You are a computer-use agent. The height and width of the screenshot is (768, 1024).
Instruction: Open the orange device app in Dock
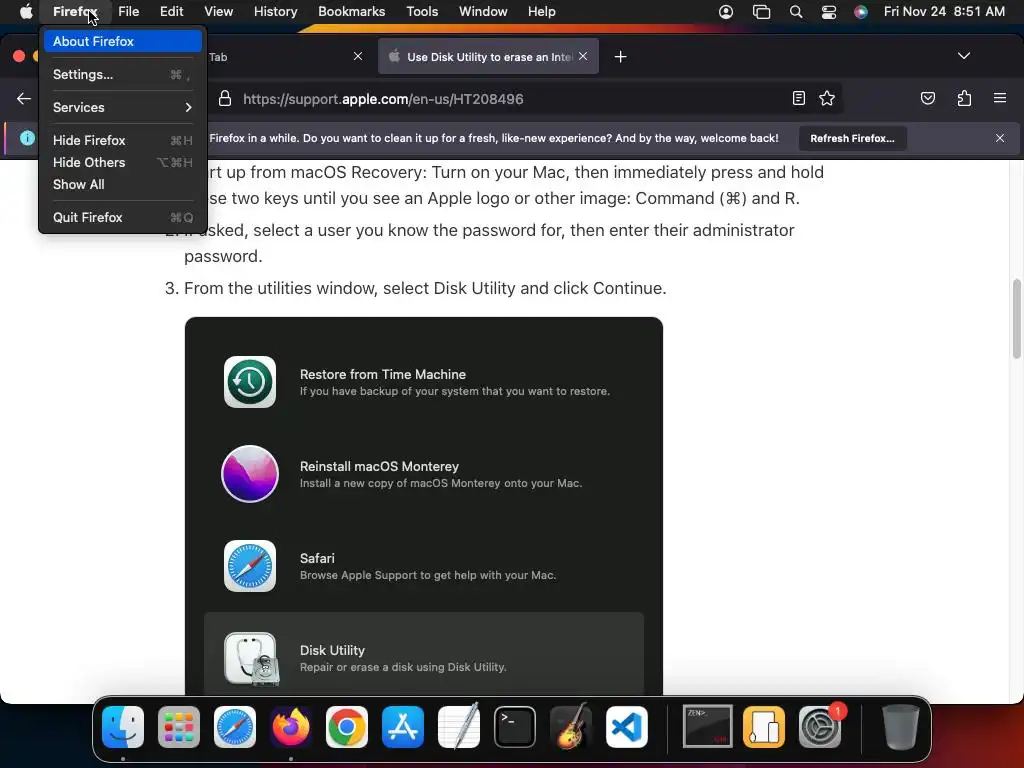764,727
